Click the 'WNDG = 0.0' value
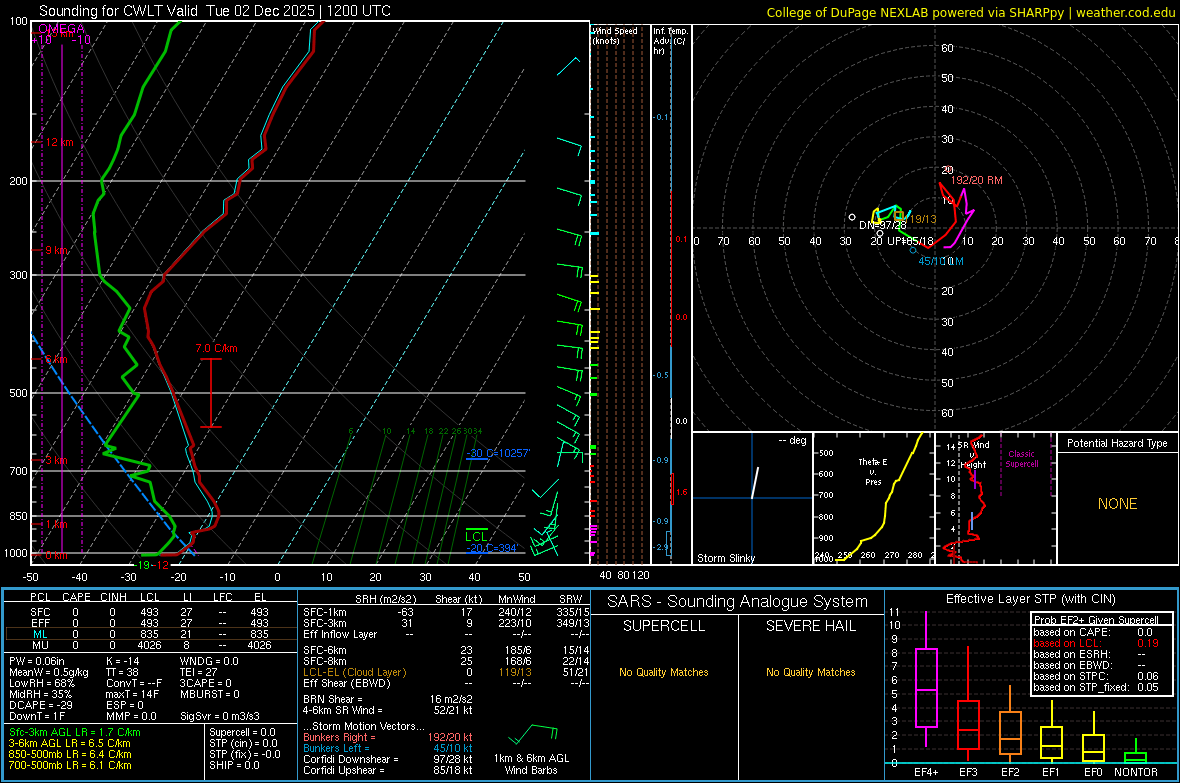Viewport: 1180px width, 783px height. click(209, 661)
